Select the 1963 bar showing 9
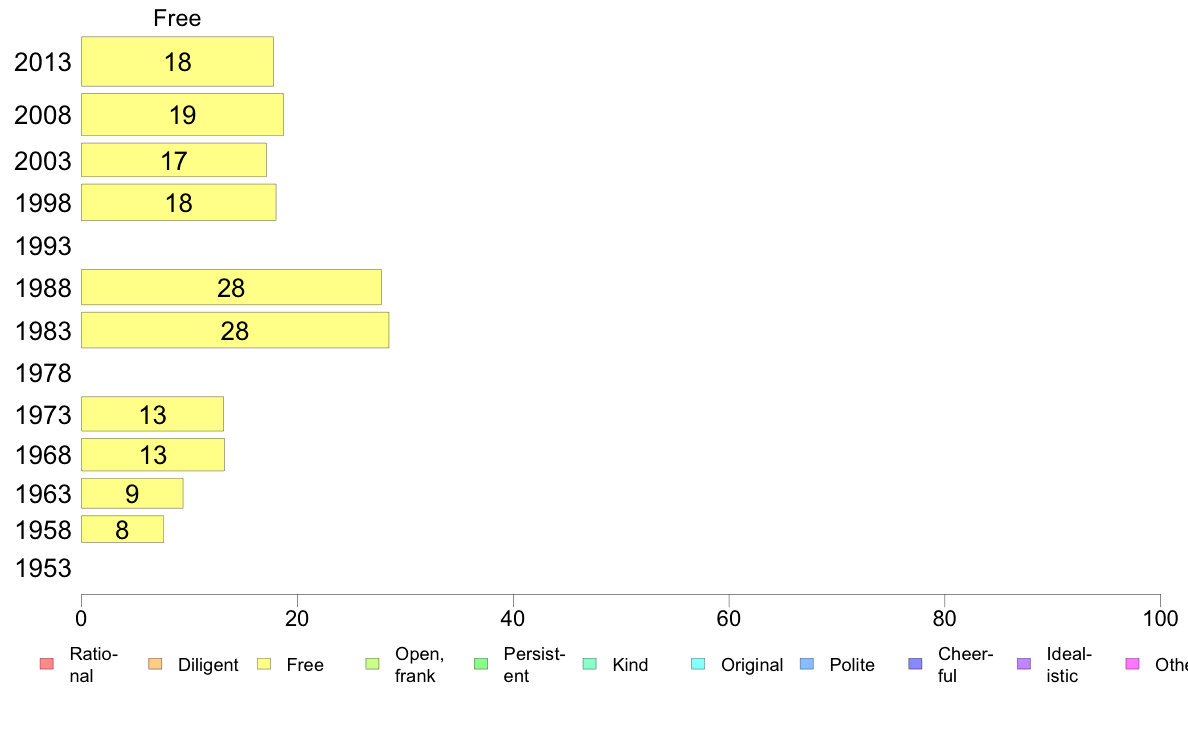Viewport: 1188px width, 736px height. pyautogui.click(x=132, y=493)
